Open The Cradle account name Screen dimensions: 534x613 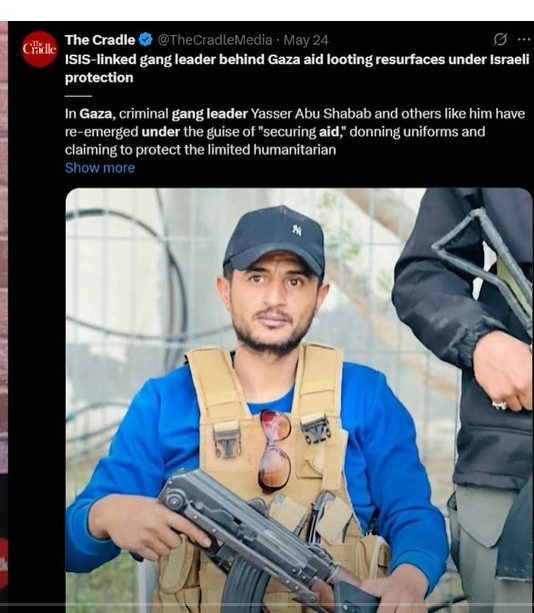(x=100, y=40)
